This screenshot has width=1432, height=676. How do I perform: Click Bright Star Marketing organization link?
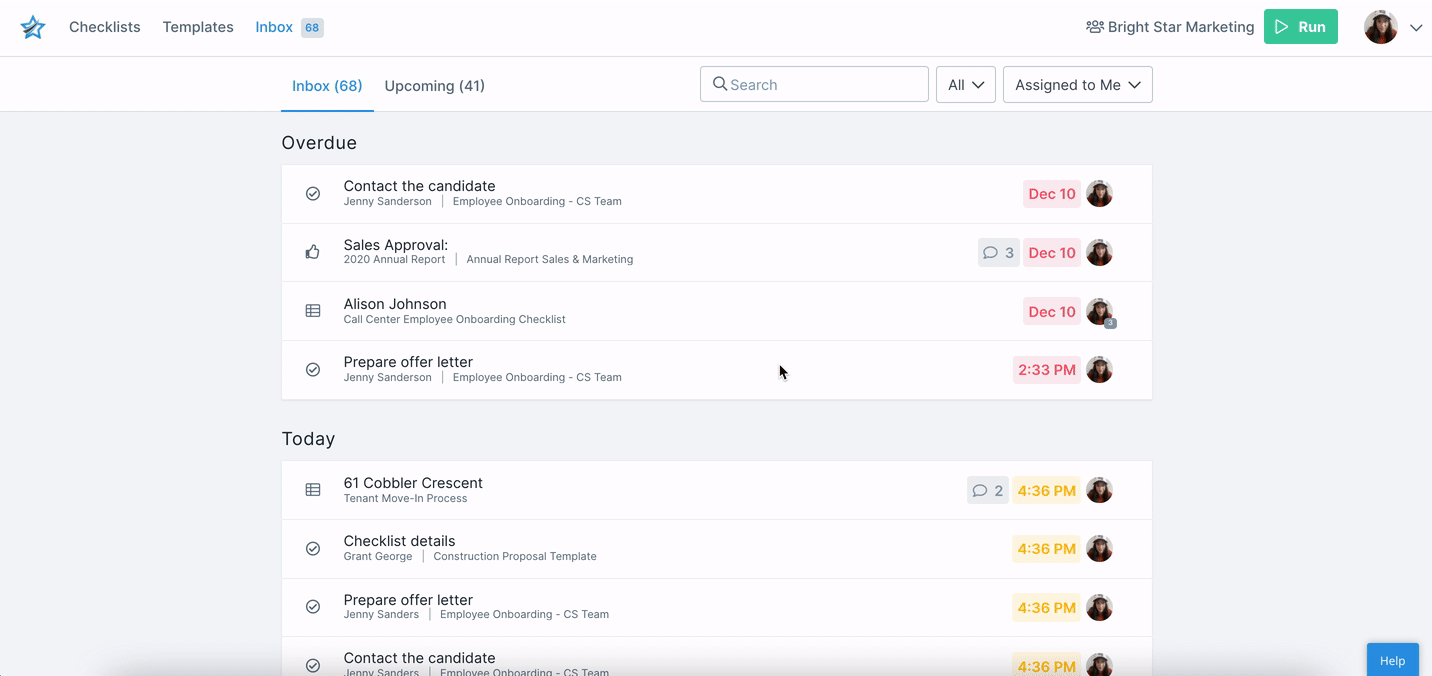1181,27
